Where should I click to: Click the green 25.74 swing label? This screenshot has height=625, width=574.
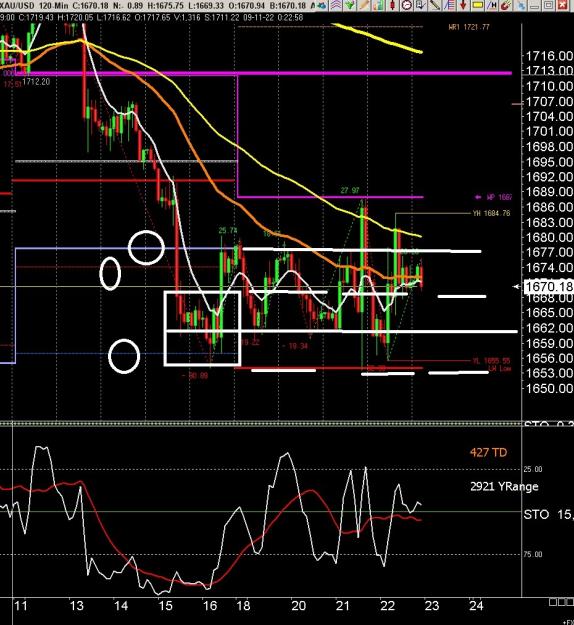[x=228, y=230]
